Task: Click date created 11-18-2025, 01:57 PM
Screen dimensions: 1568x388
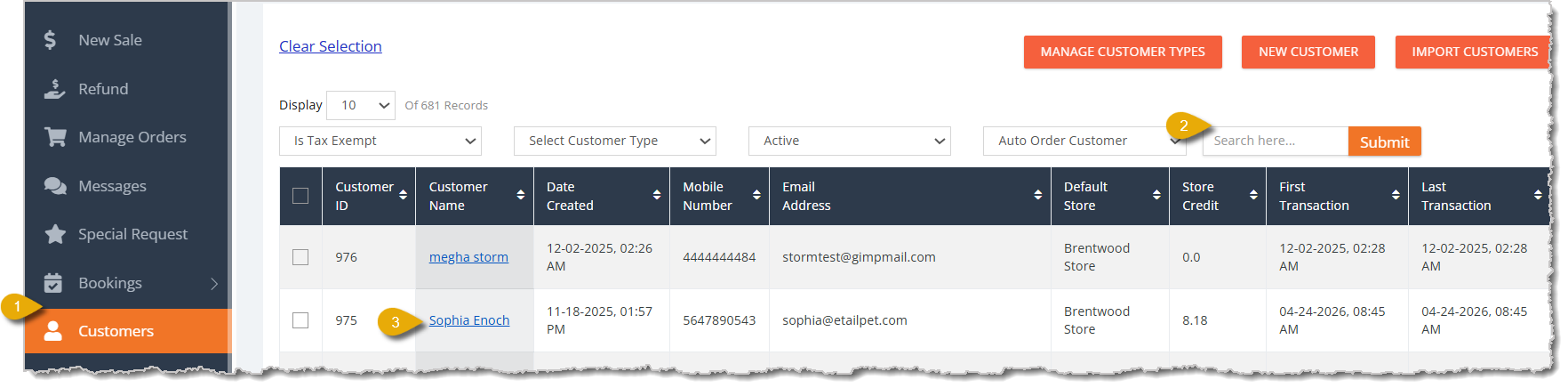Action: tap(599, 320)
